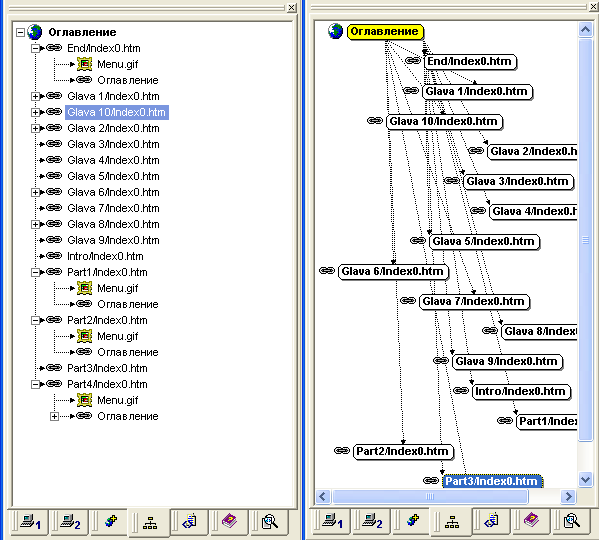Screen dimensions: 599x540
Task: Click Menu.gif image icon under End/Index0.htm
Action: [x=84, y=64]
